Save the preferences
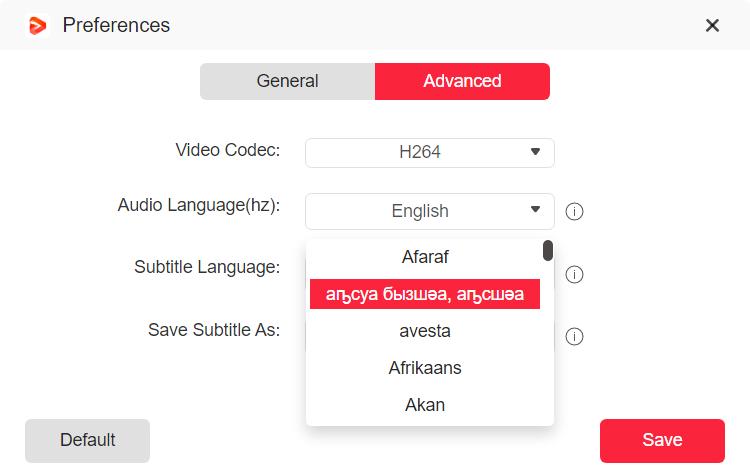The image size is (750, 475). (x=662, y=440)
